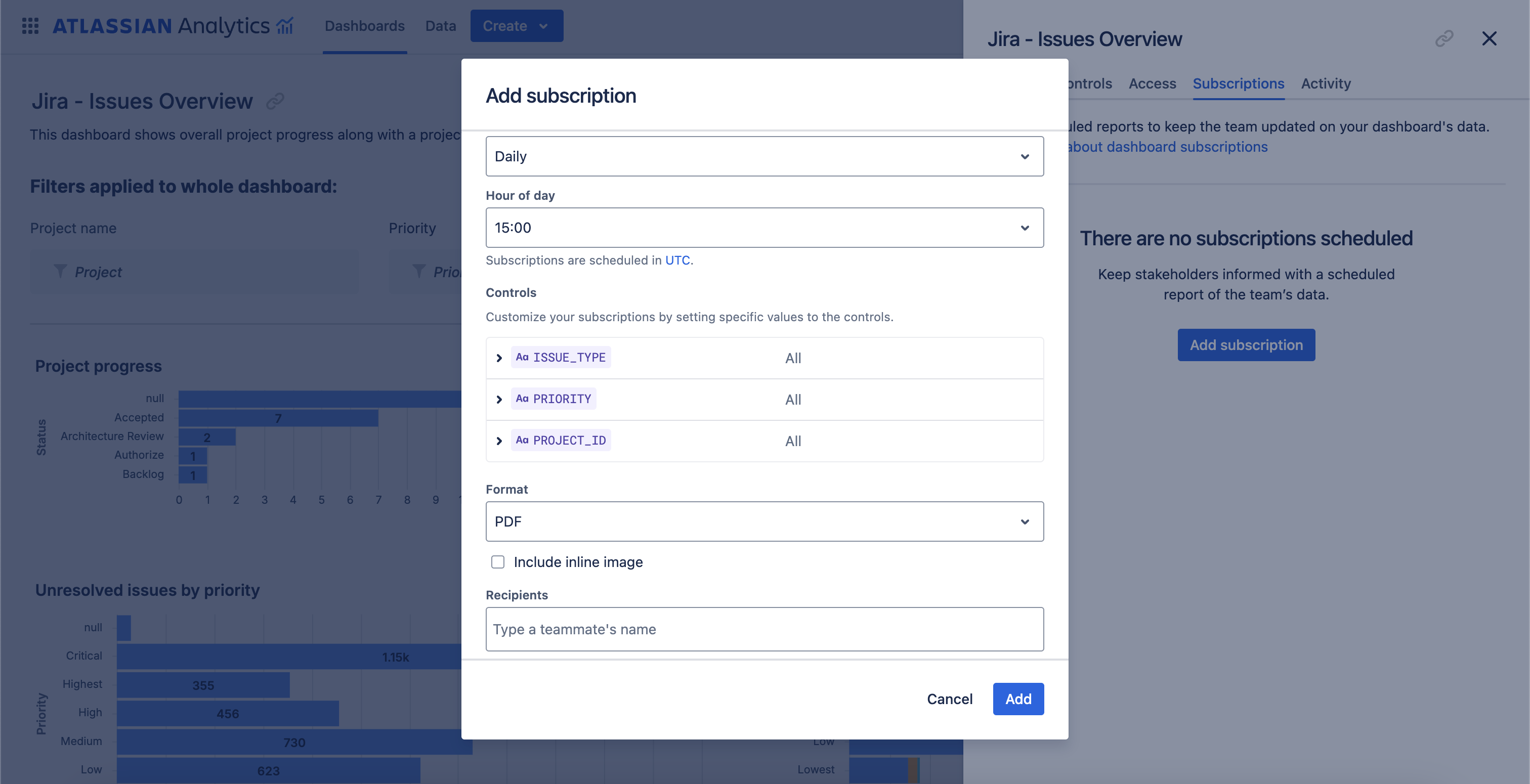Copy link icon in side panel header

click(1444, 38)
